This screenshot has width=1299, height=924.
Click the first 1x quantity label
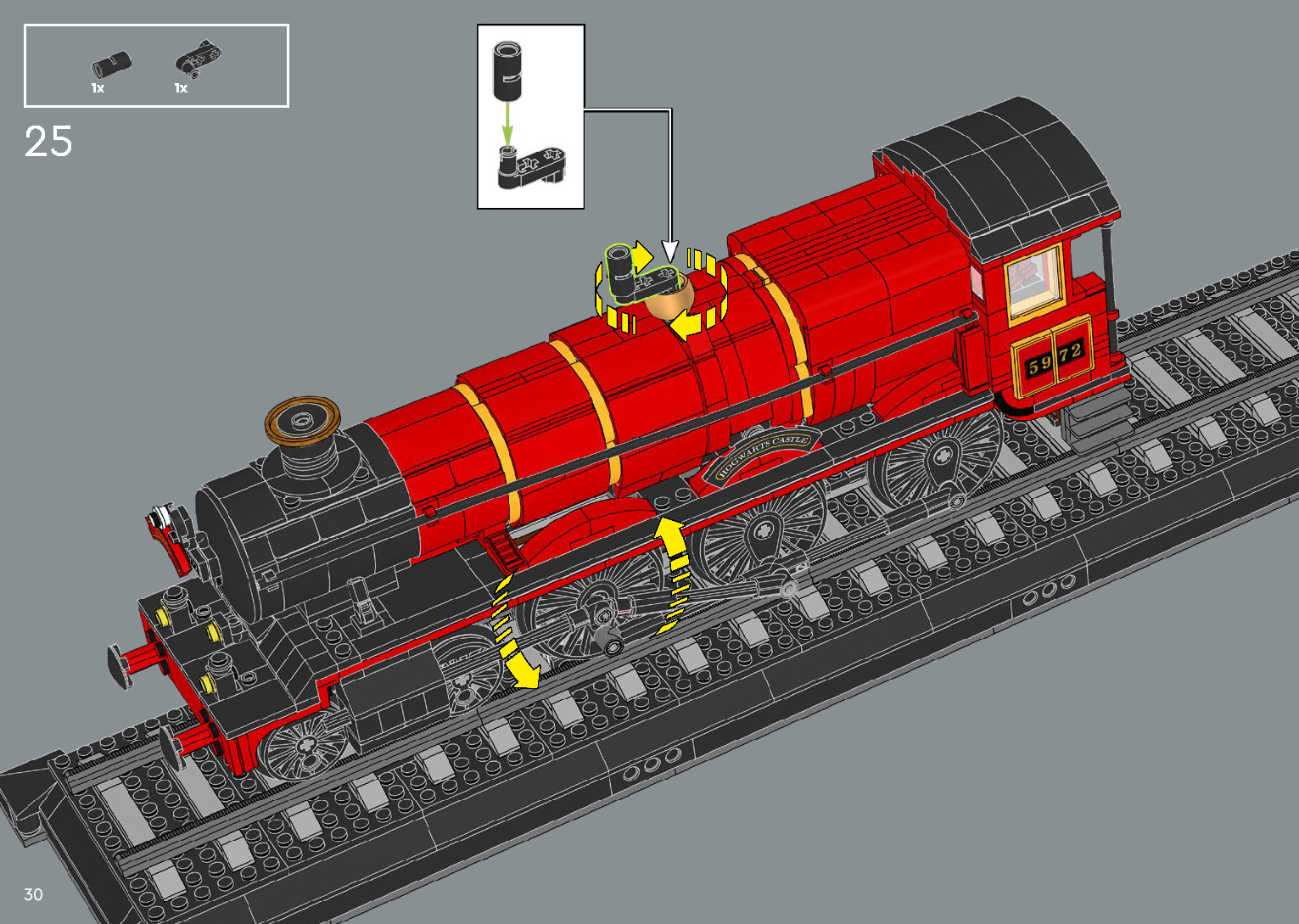pos(98,88)
